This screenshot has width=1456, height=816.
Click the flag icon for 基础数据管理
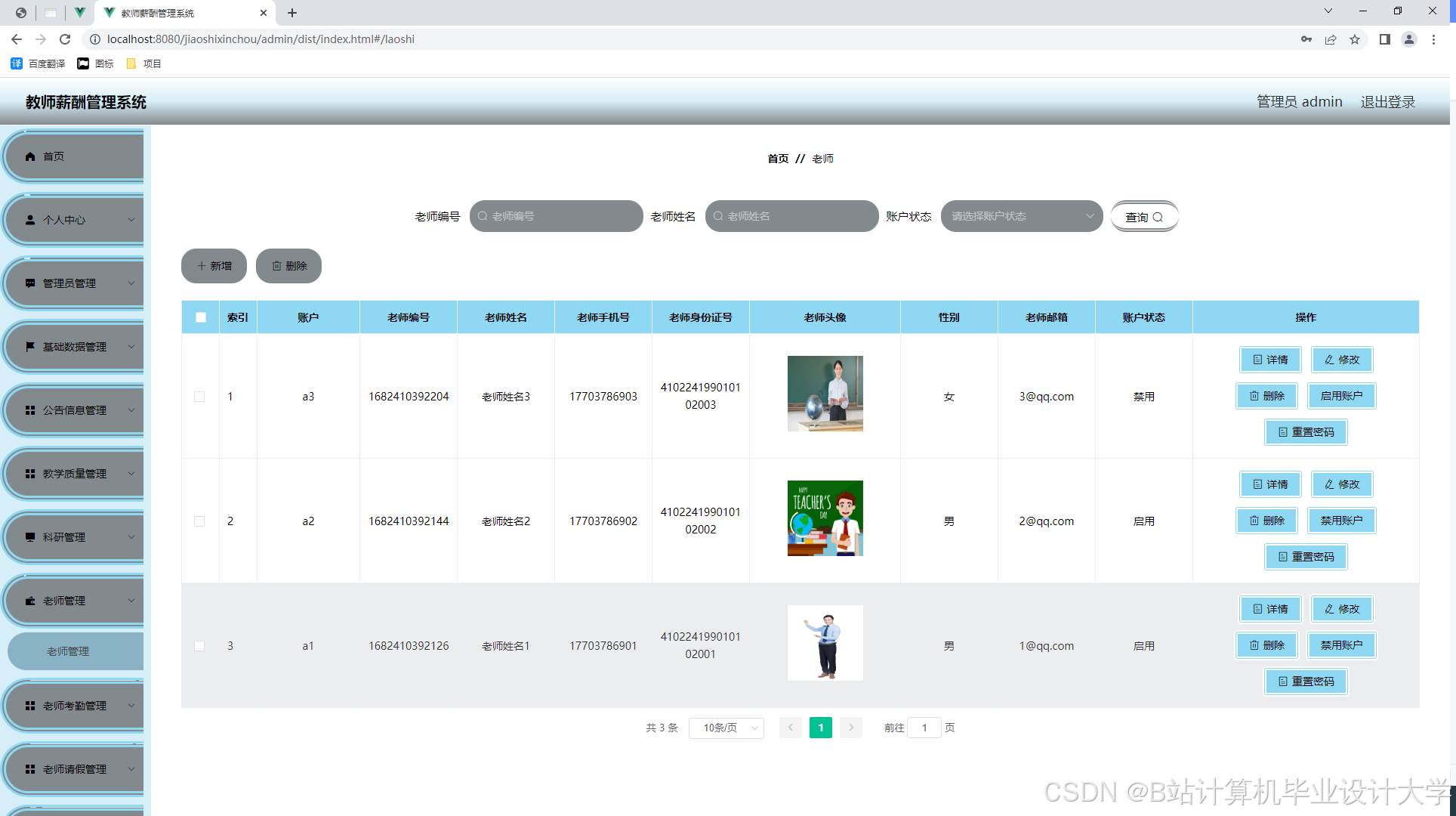point(30,347)
